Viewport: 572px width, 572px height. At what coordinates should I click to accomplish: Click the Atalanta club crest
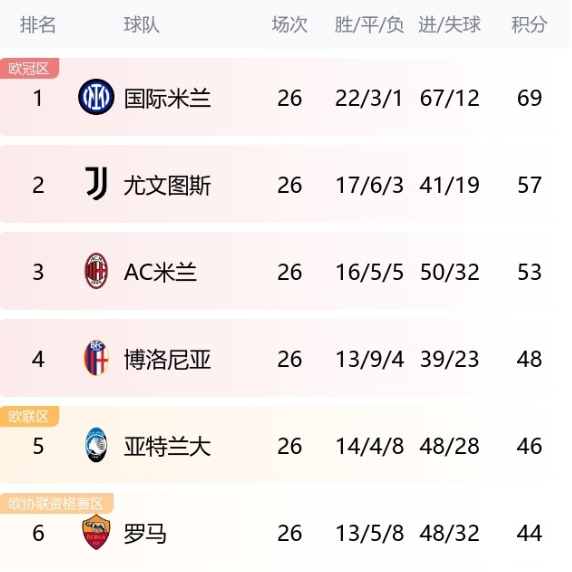pyautogui.click(x=96, y=445)
